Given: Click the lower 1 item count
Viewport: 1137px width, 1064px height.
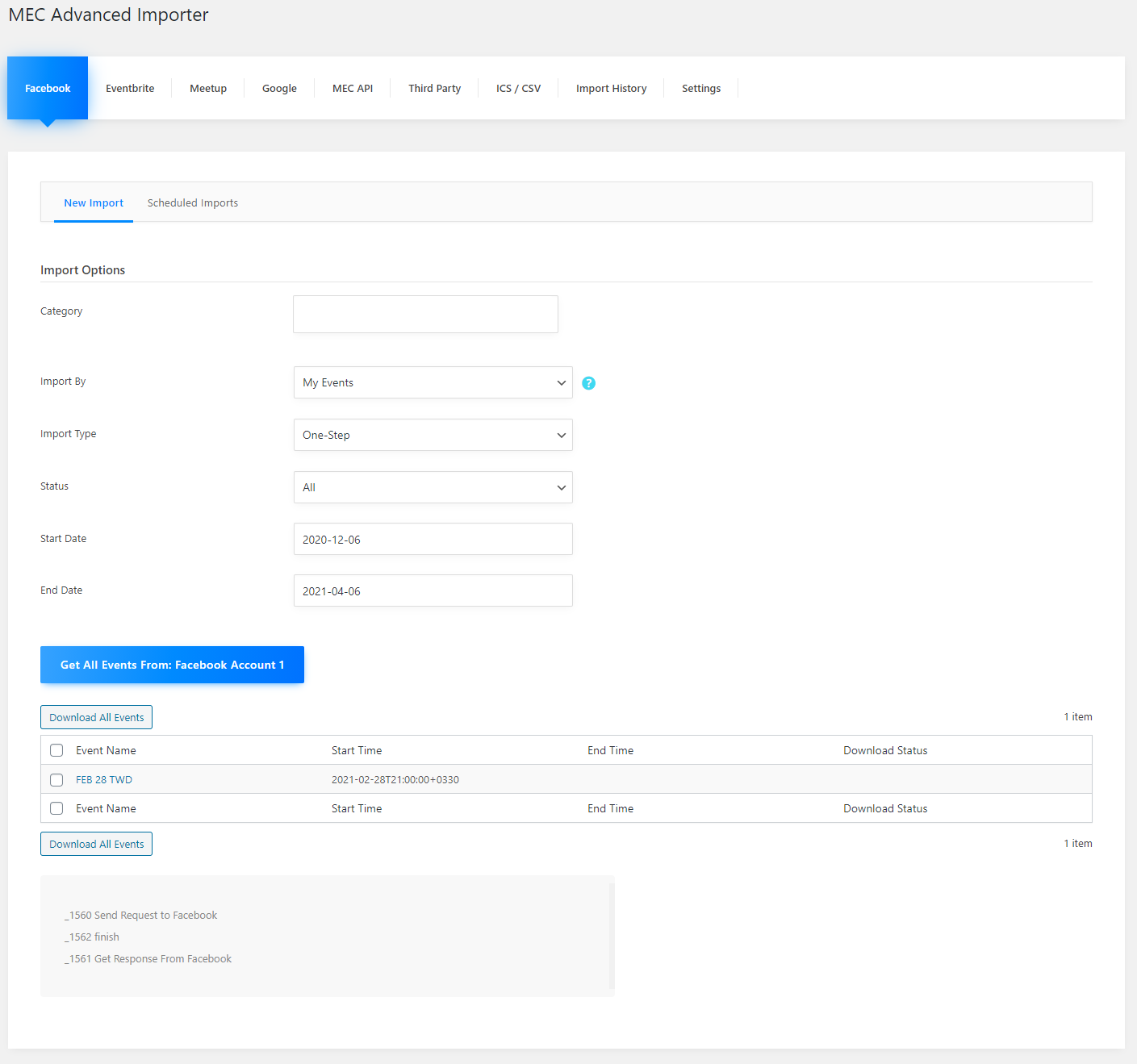Looking at the screenshot, I should (1078, 844).
